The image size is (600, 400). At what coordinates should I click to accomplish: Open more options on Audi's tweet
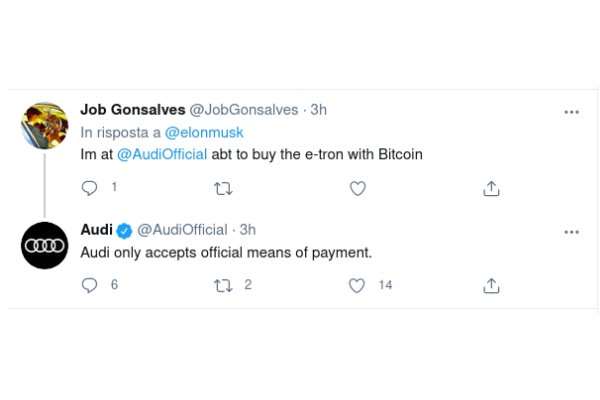coord(571,232)
